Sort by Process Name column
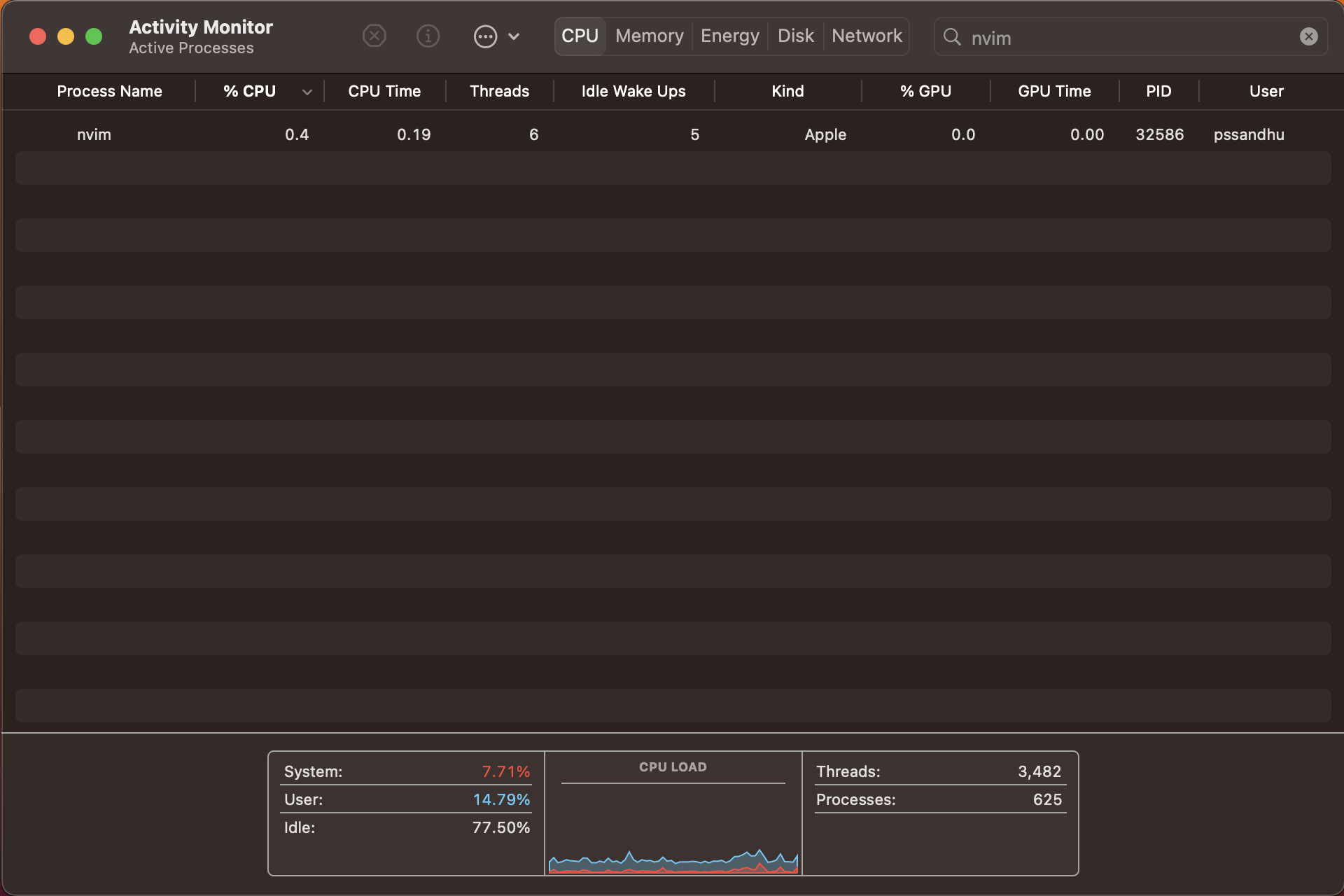 coord(109,92)
